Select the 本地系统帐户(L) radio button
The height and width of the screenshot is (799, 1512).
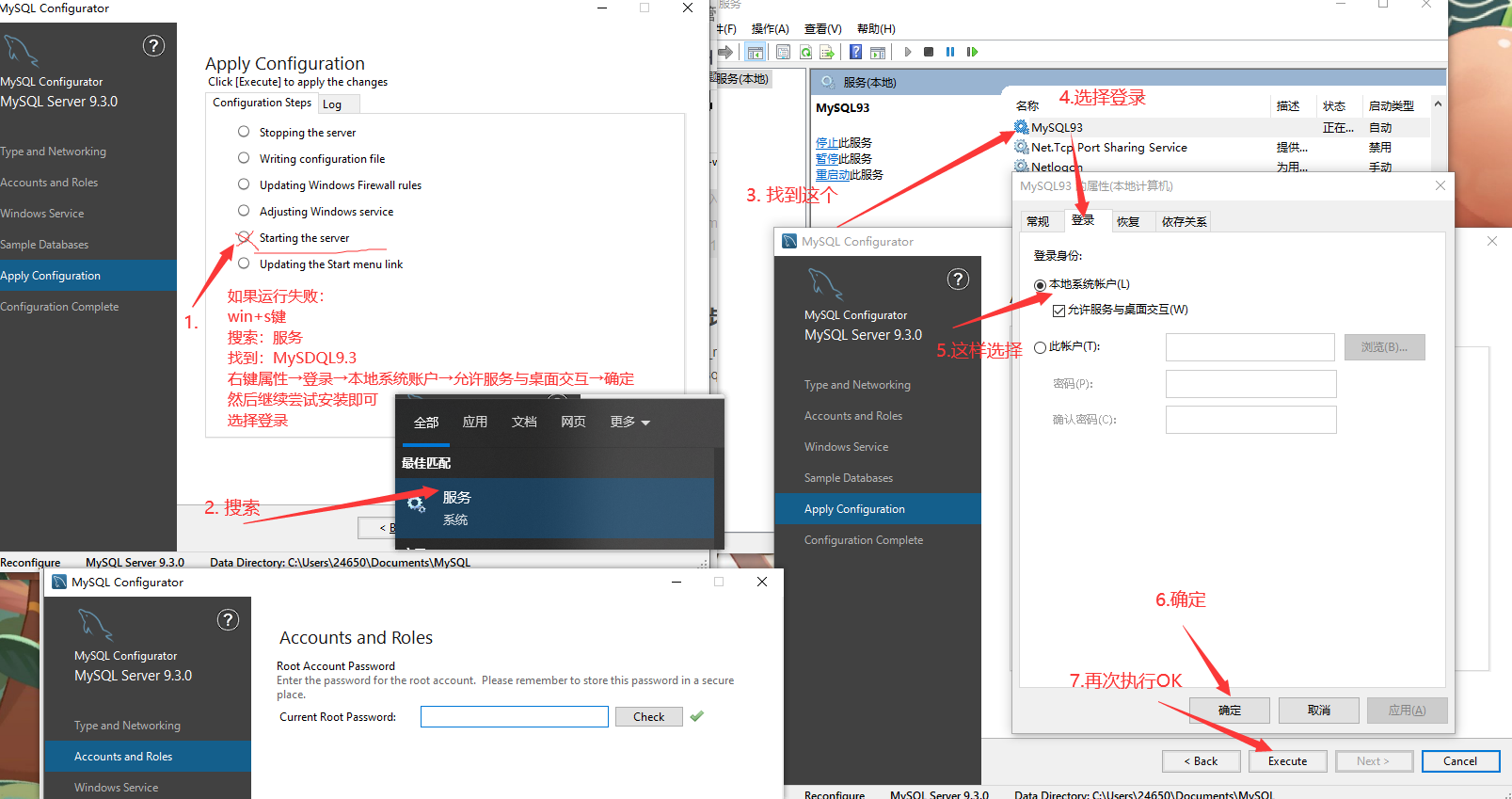1040,284
